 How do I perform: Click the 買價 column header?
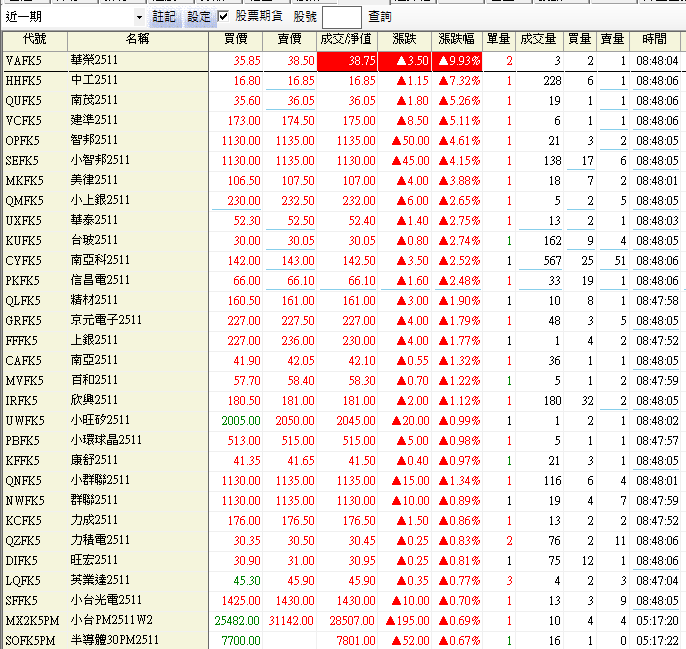236,40
